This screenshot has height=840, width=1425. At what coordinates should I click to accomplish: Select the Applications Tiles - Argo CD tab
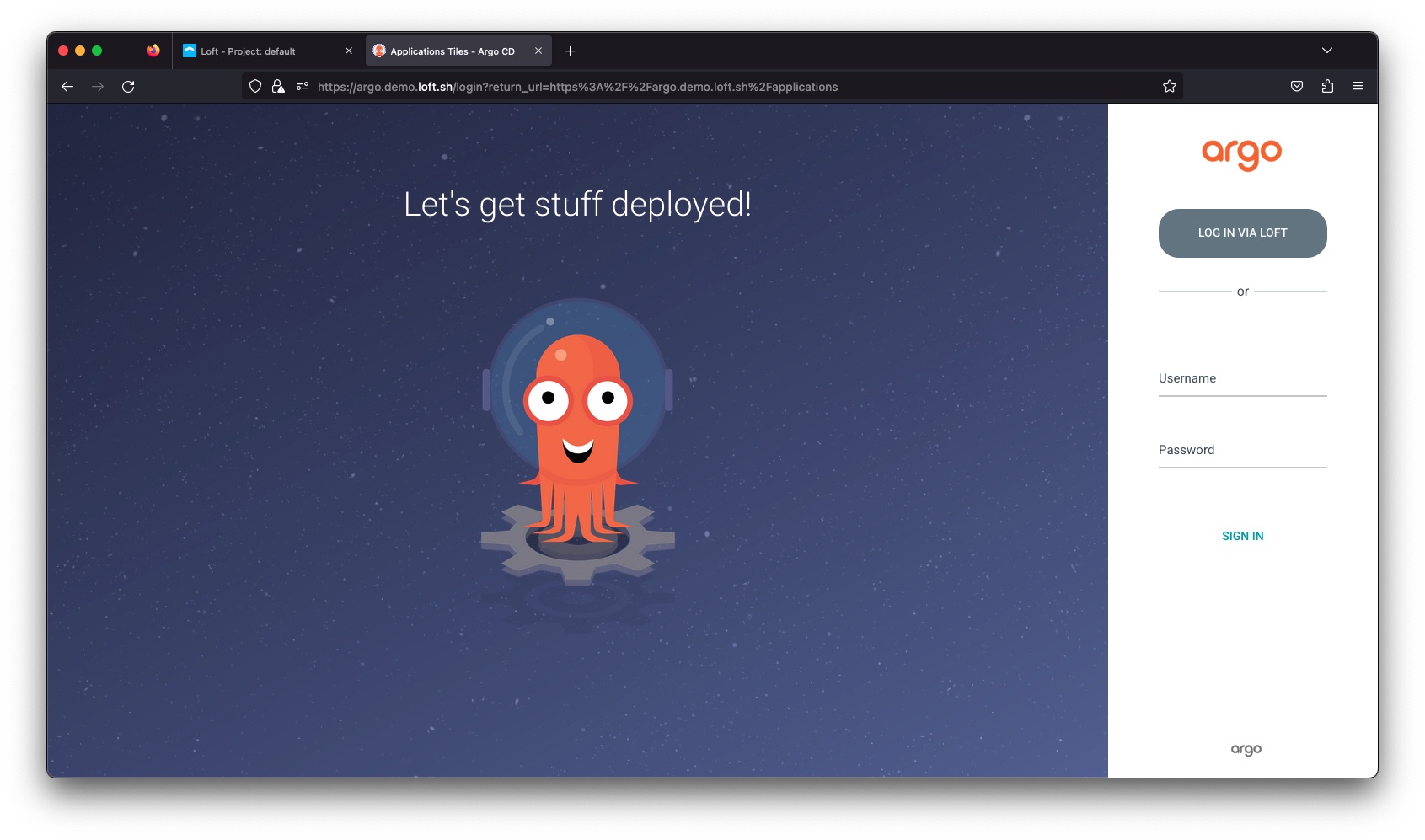[x=458, y=51]
